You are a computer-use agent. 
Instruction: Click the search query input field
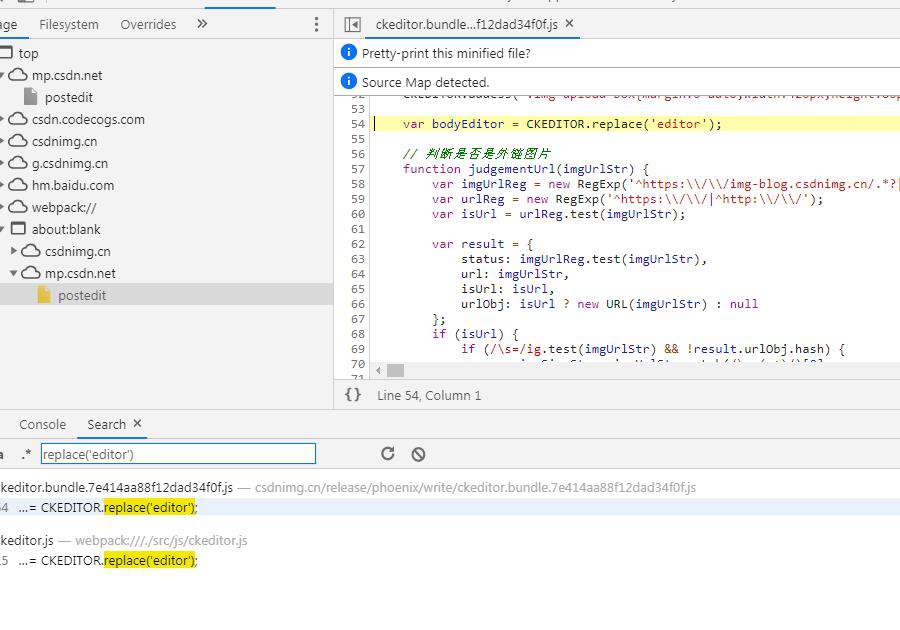[178, 454]
